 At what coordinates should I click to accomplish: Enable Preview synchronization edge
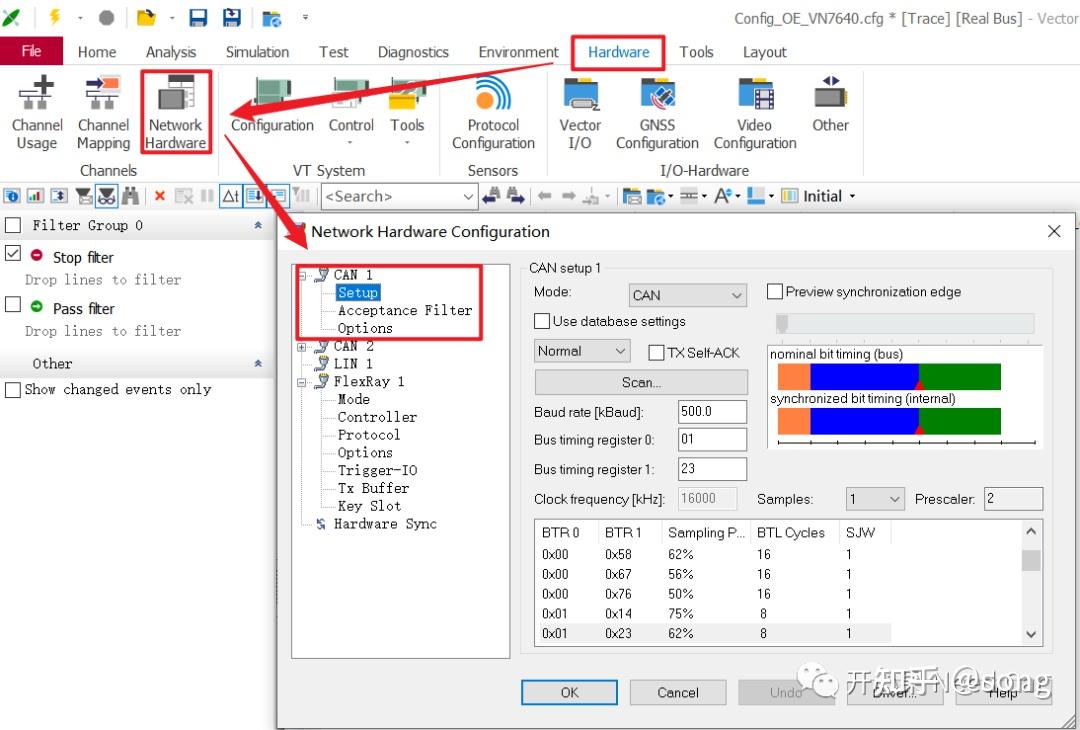pos(775,292)
